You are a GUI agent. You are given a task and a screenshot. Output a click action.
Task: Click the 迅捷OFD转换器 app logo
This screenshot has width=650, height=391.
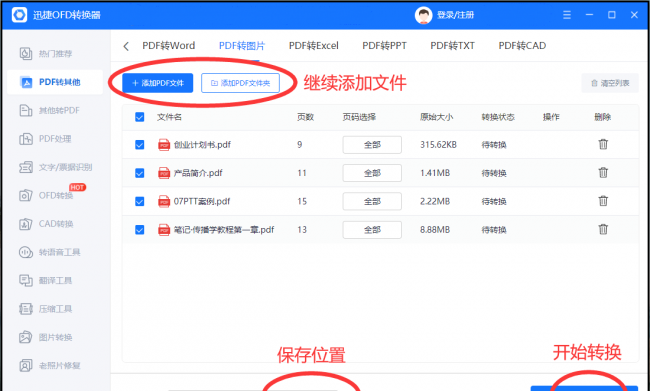click(19, 15)
